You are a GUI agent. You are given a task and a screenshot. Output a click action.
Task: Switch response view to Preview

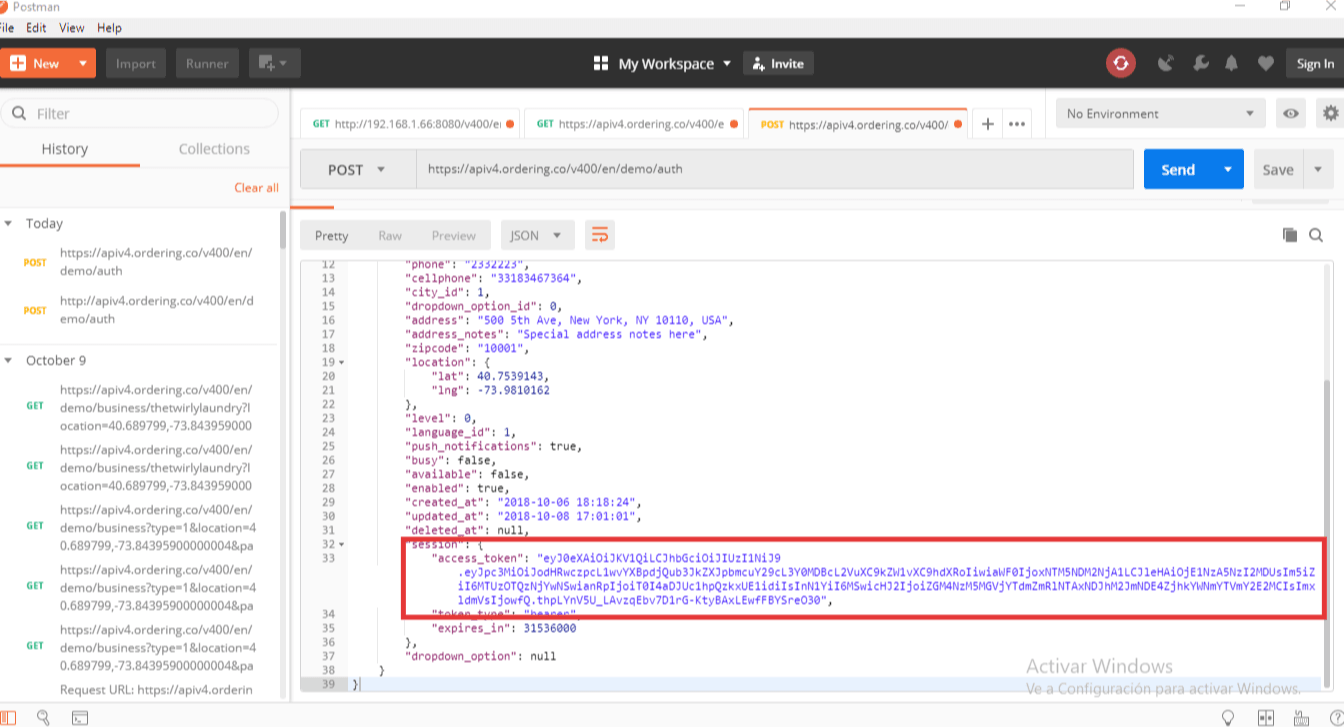pos(454,235)
